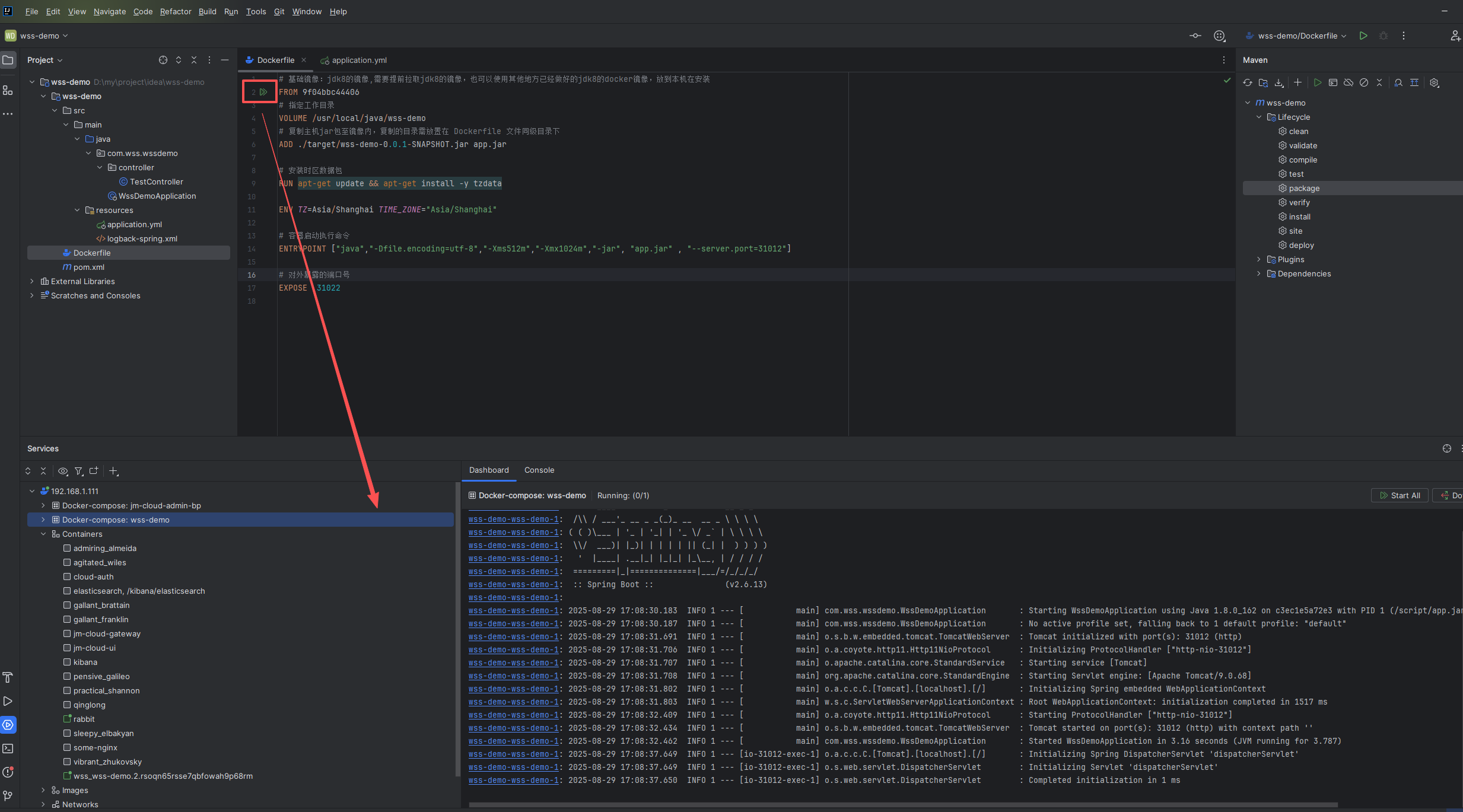Click the Services filter funnel icon

coord(78,471)
